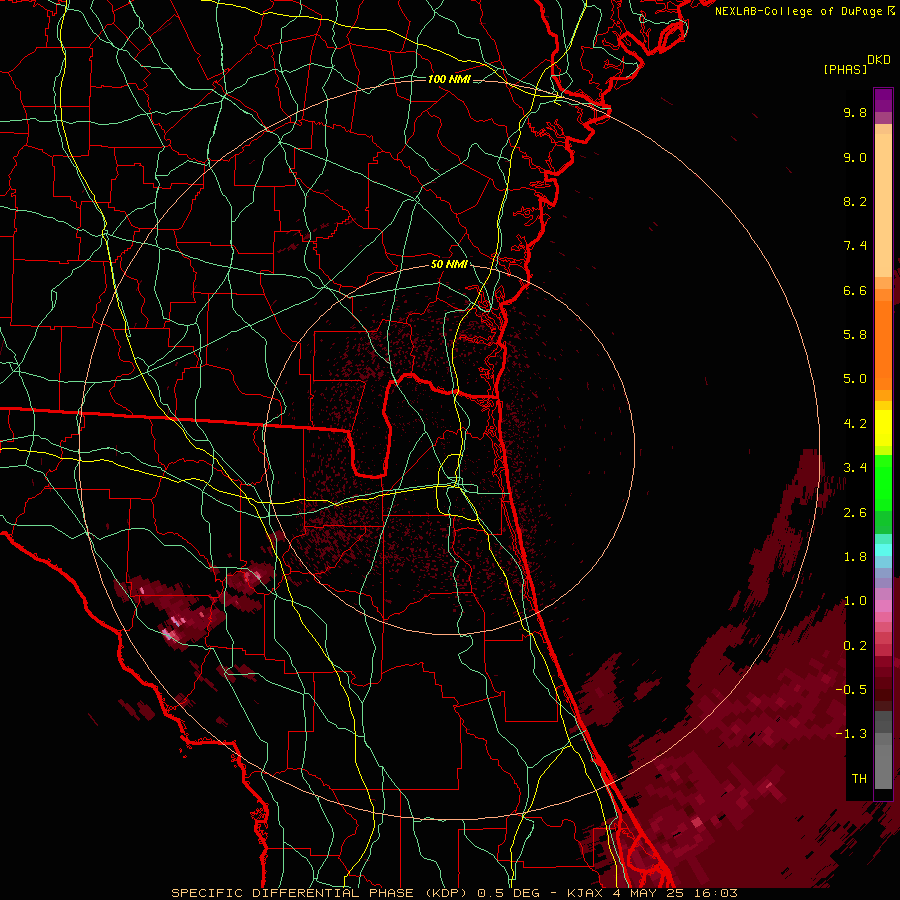Click the 6.6 legend value
Screen dimensions: 900x900
pyautogui.click(x=855, y=290)
